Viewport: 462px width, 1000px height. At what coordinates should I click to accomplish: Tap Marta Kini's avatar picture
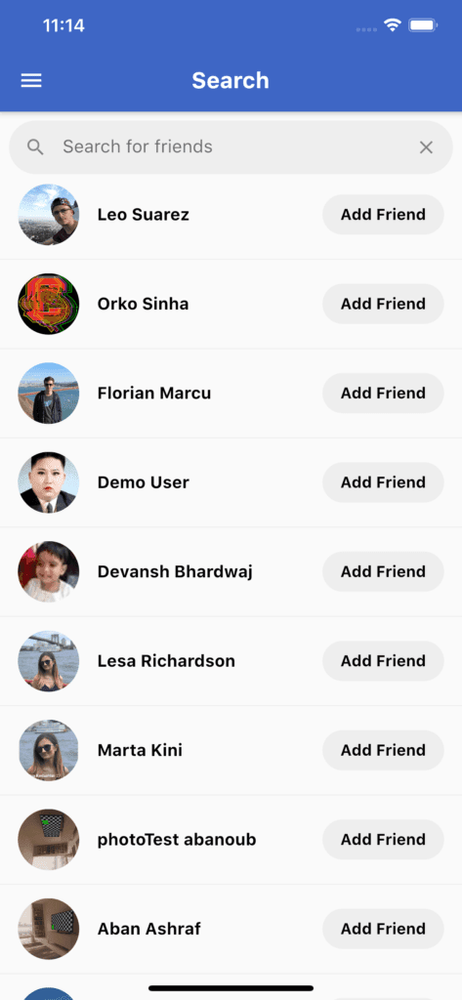(48, 750)
